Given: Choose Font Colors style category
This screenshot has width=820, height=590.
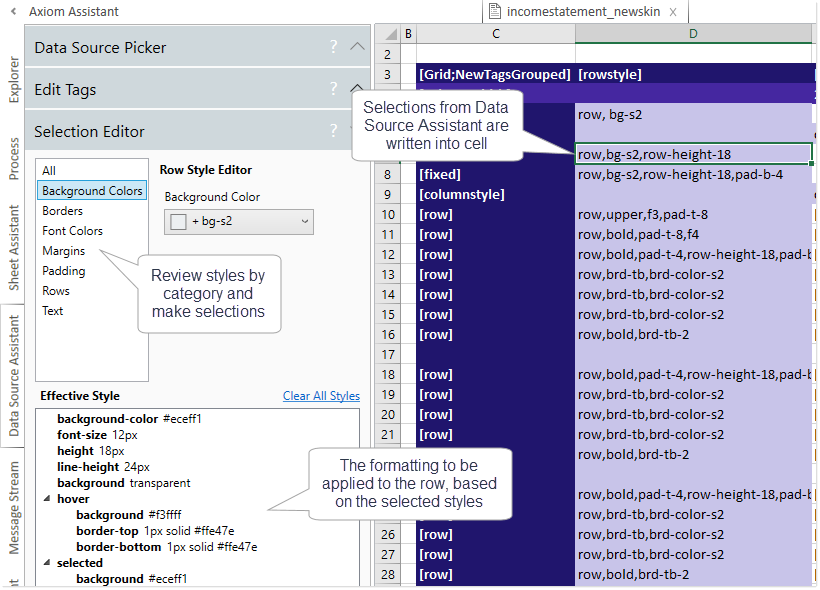Looking at the screenshot, I should 72,231.
